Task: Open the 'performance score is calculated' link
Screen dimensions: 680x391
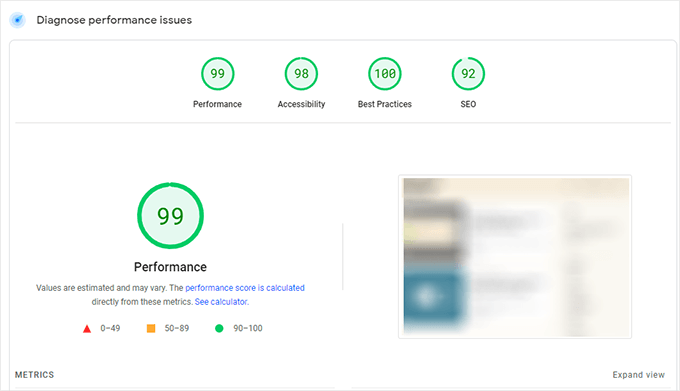Action: [245, 288]
